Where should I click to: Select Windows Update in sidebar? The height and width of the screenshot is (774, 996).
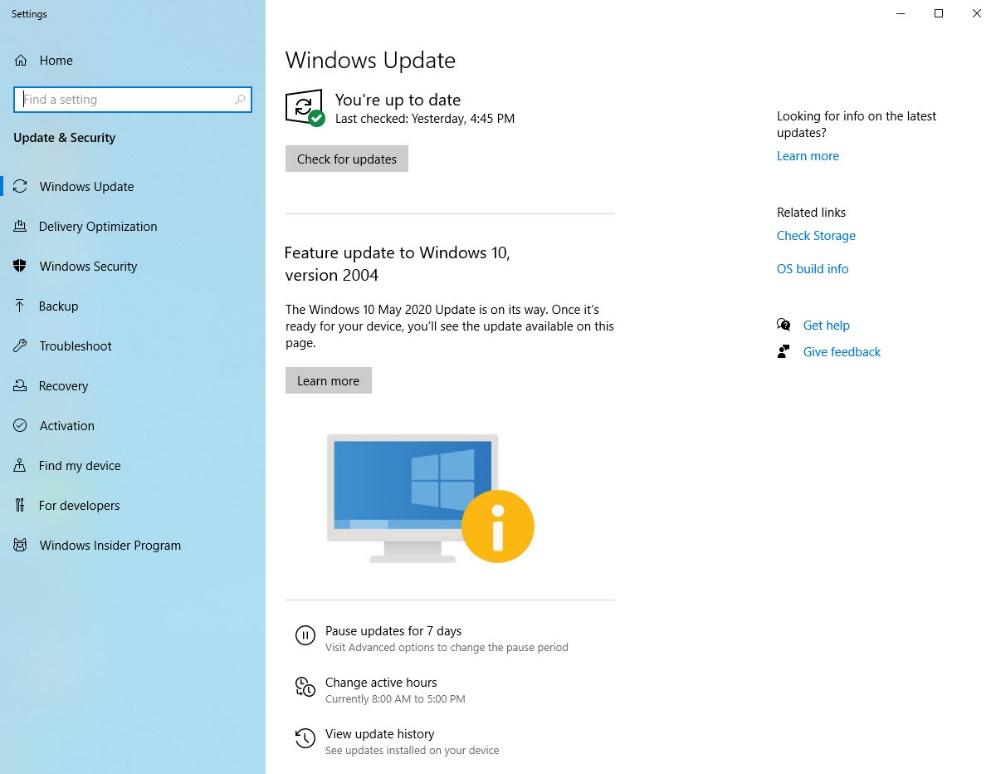click(x=86, y=187)
